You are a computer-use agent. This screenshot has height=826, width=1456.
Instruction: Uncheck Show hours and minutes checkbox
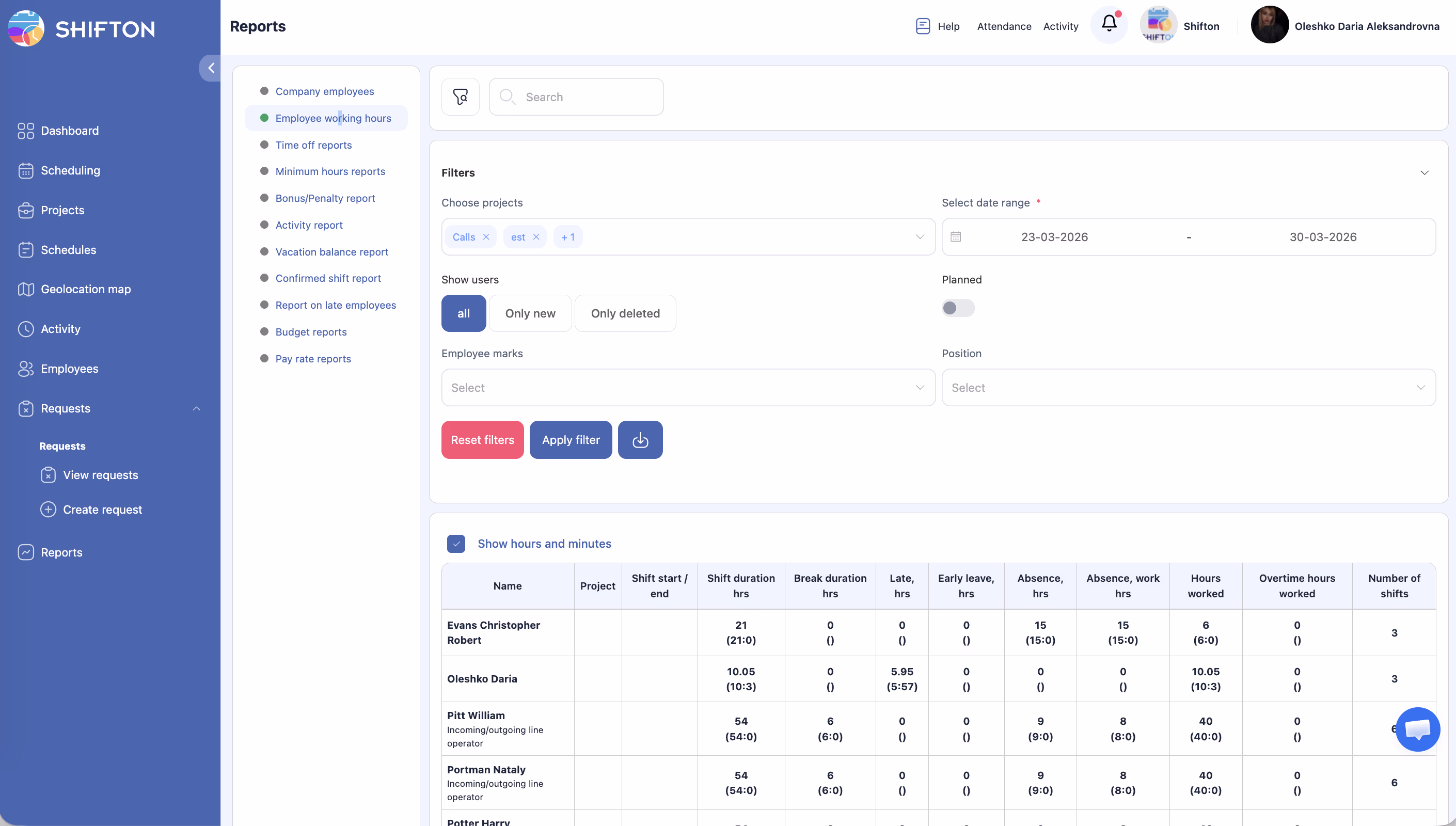pyautogui.click(x=456, y=544)
